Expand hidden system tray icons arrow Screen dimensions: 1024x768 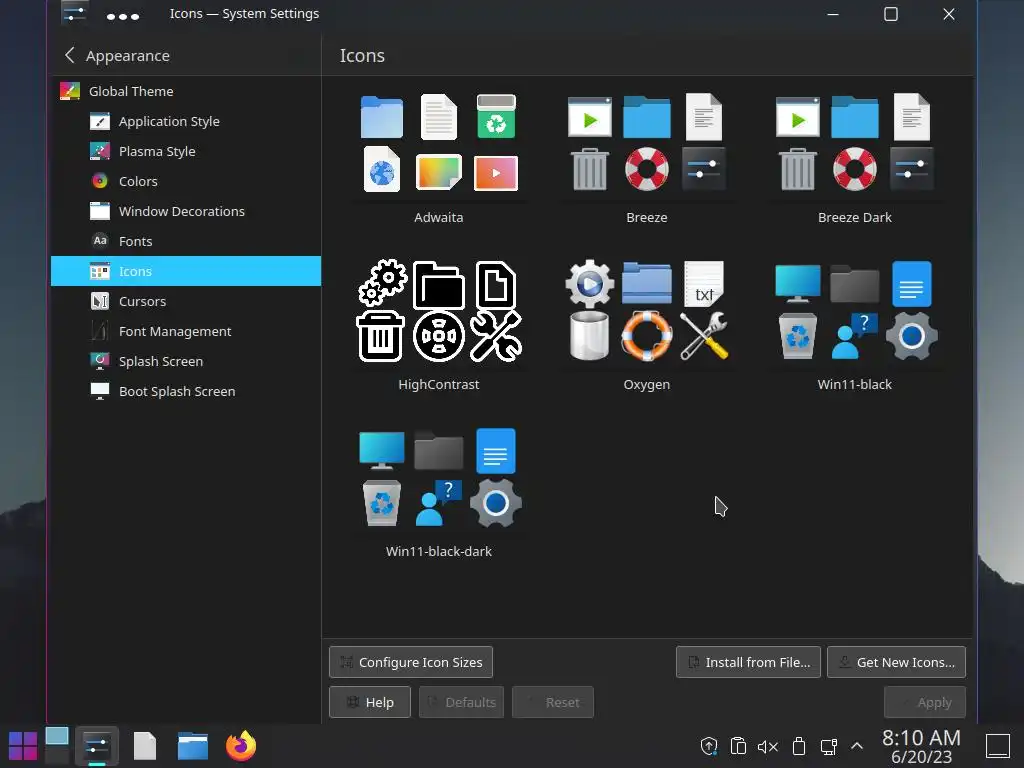pos(857,746)
